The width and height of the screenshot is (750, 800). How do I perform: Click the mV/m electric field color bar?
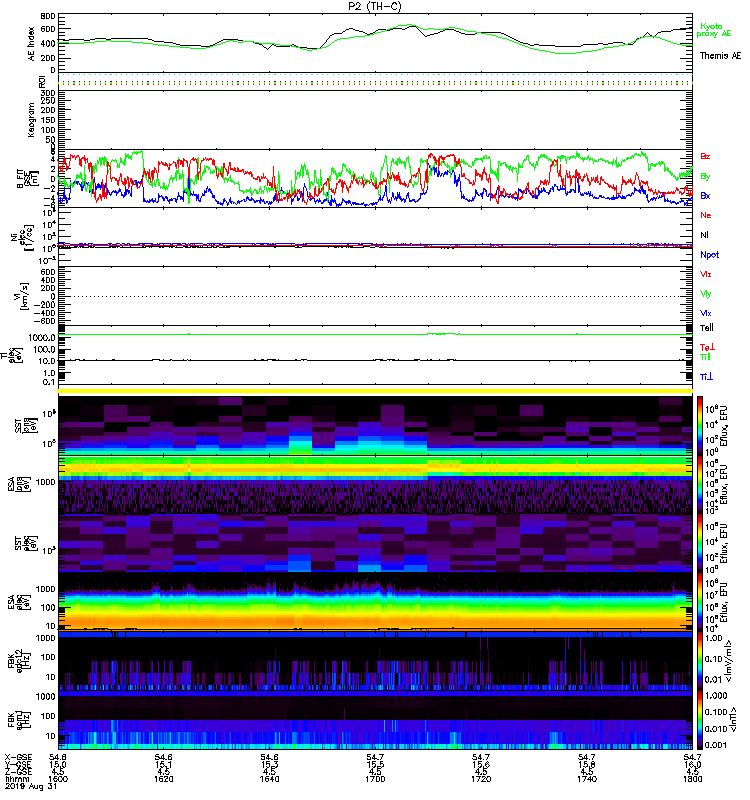point(700,662)
